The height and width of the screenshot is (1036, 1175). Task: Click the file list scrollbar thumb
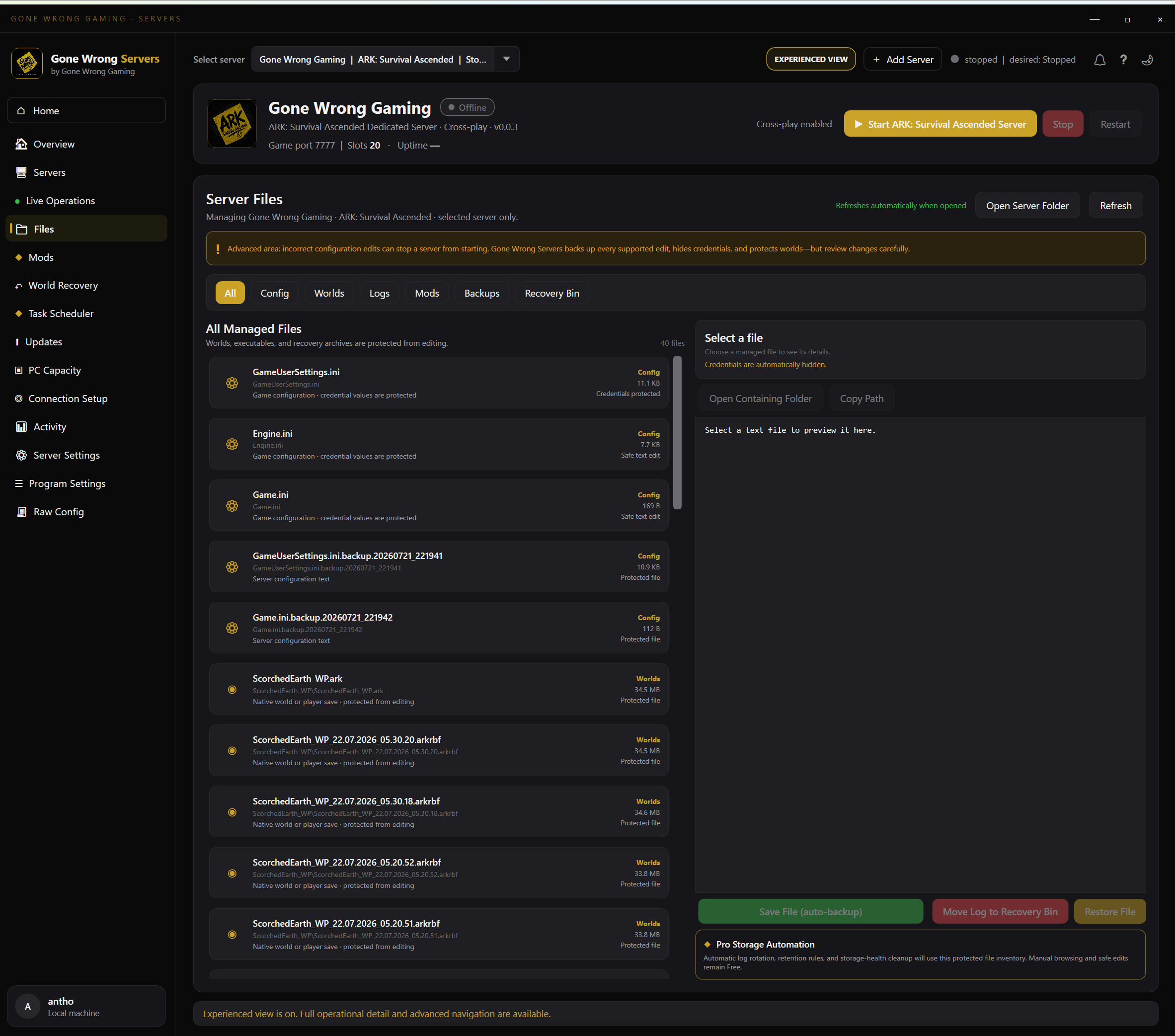point(677,432)
